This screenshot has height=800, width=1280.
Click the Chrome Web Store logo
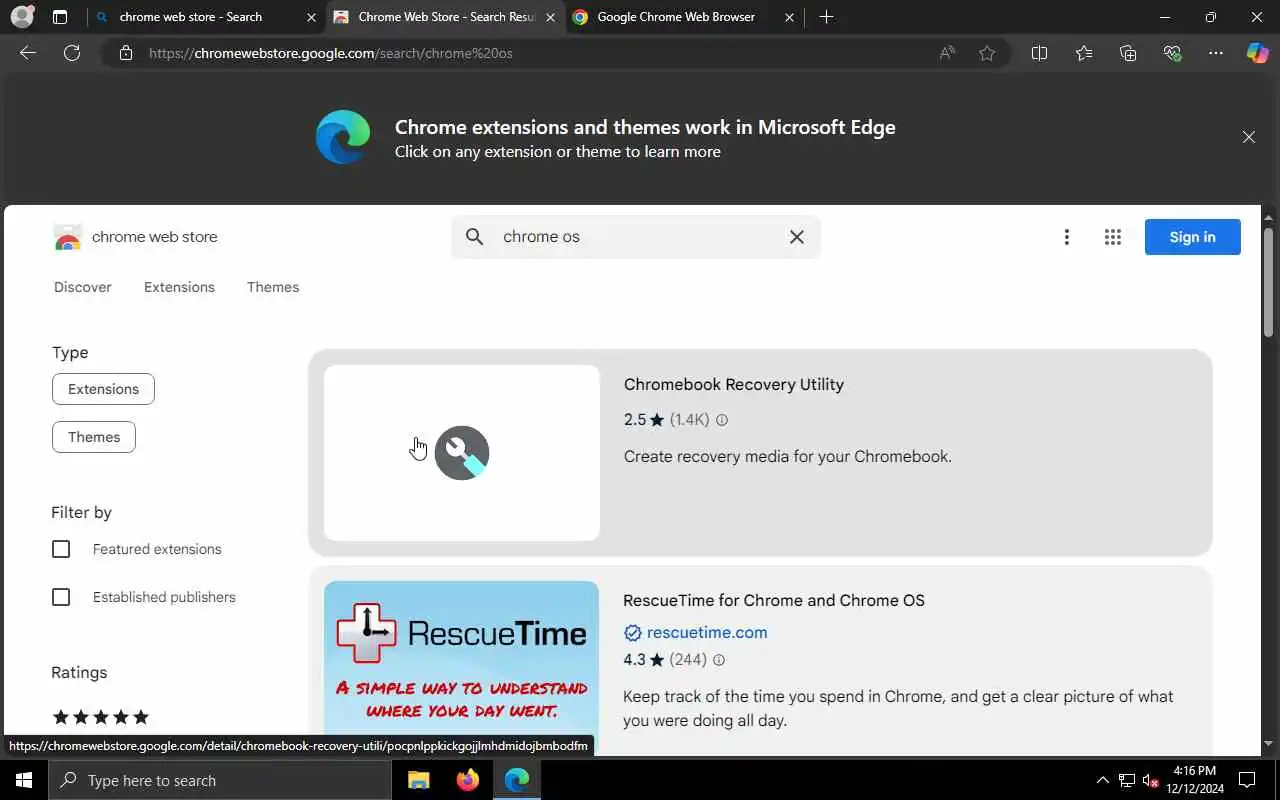tap(67, 237)
